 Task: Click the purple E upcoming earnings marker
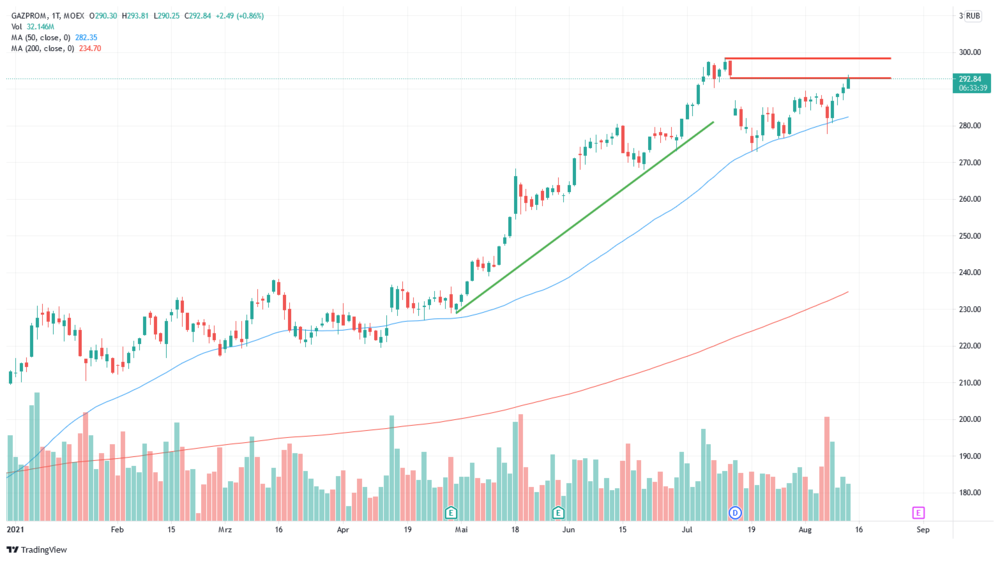point(918,513)
